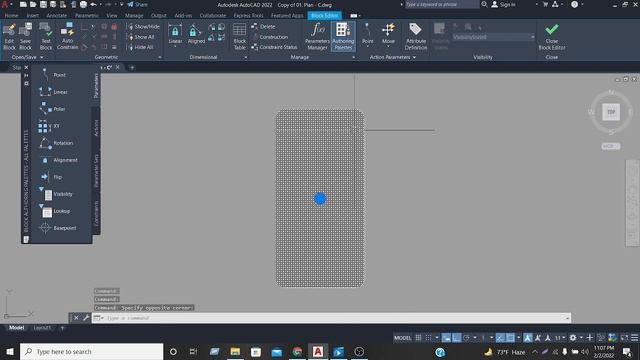Apply Auto Constrain
640x360 pixels.
(x=67, y=36)
